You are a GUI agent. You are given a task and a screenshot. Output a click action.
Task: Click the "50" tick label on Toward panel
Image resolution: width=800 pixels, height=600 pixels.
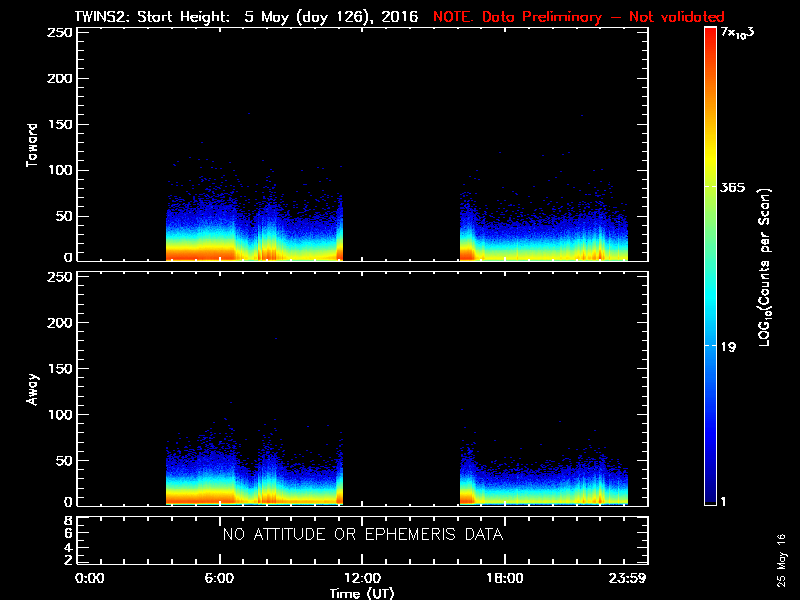(x=63, y=216)
